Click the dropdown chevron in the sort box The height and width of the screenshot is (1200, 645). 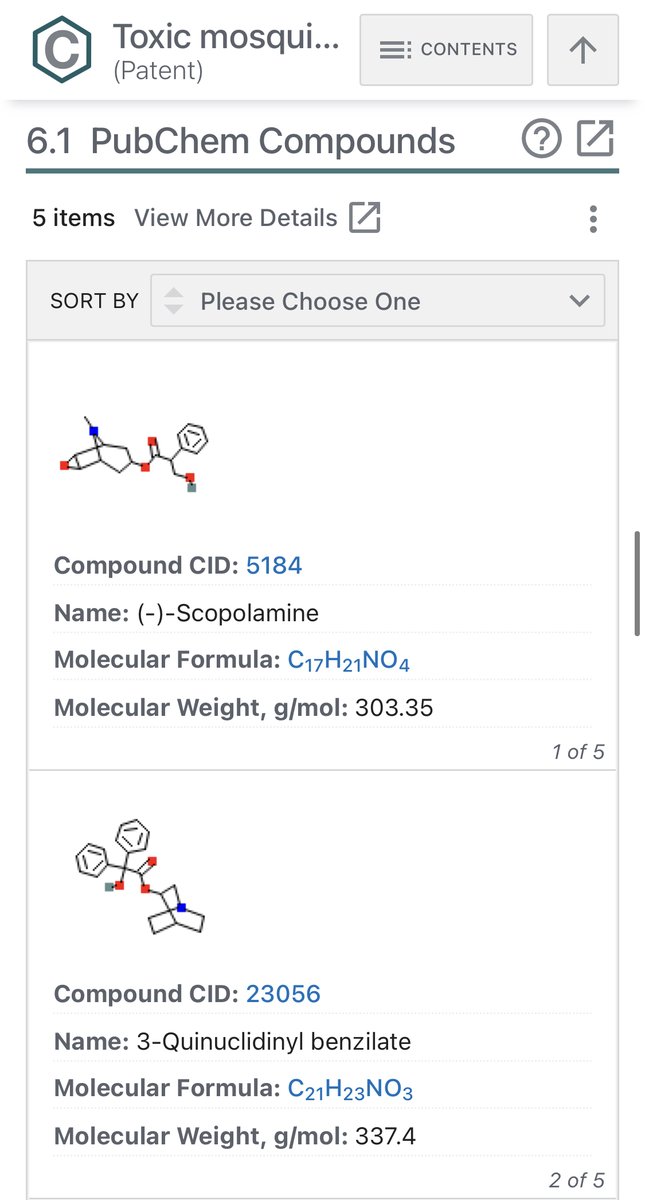[x=578, y=301]
